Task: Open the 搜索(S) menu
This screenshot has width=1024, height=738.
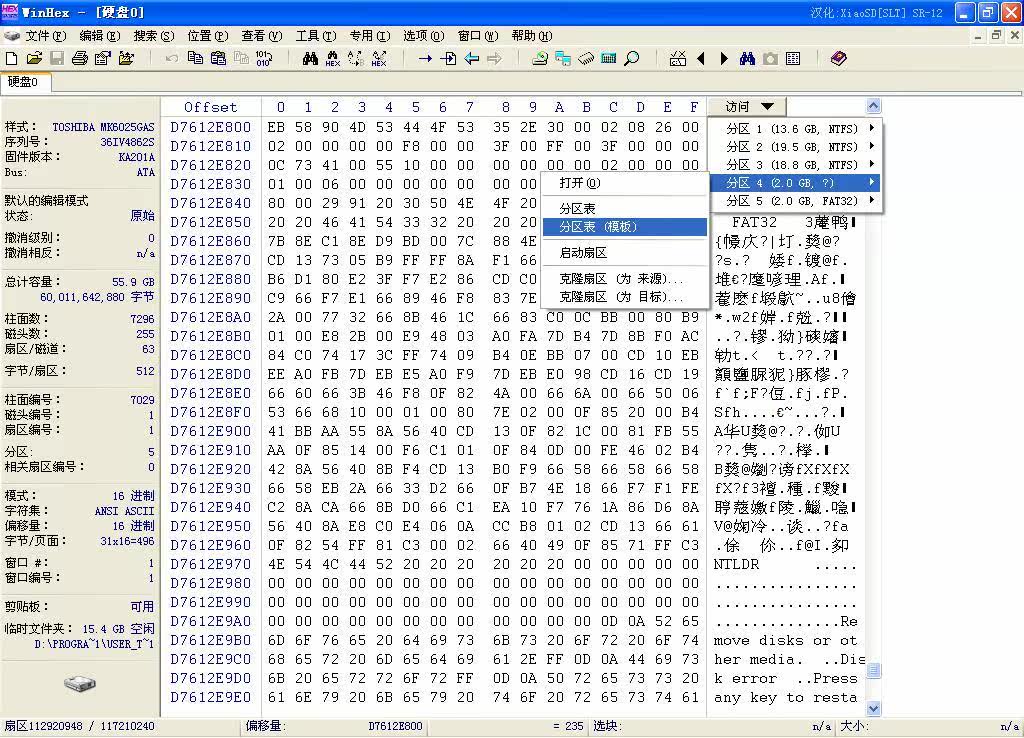Action: pyautogui.click(x=154, y=36)
